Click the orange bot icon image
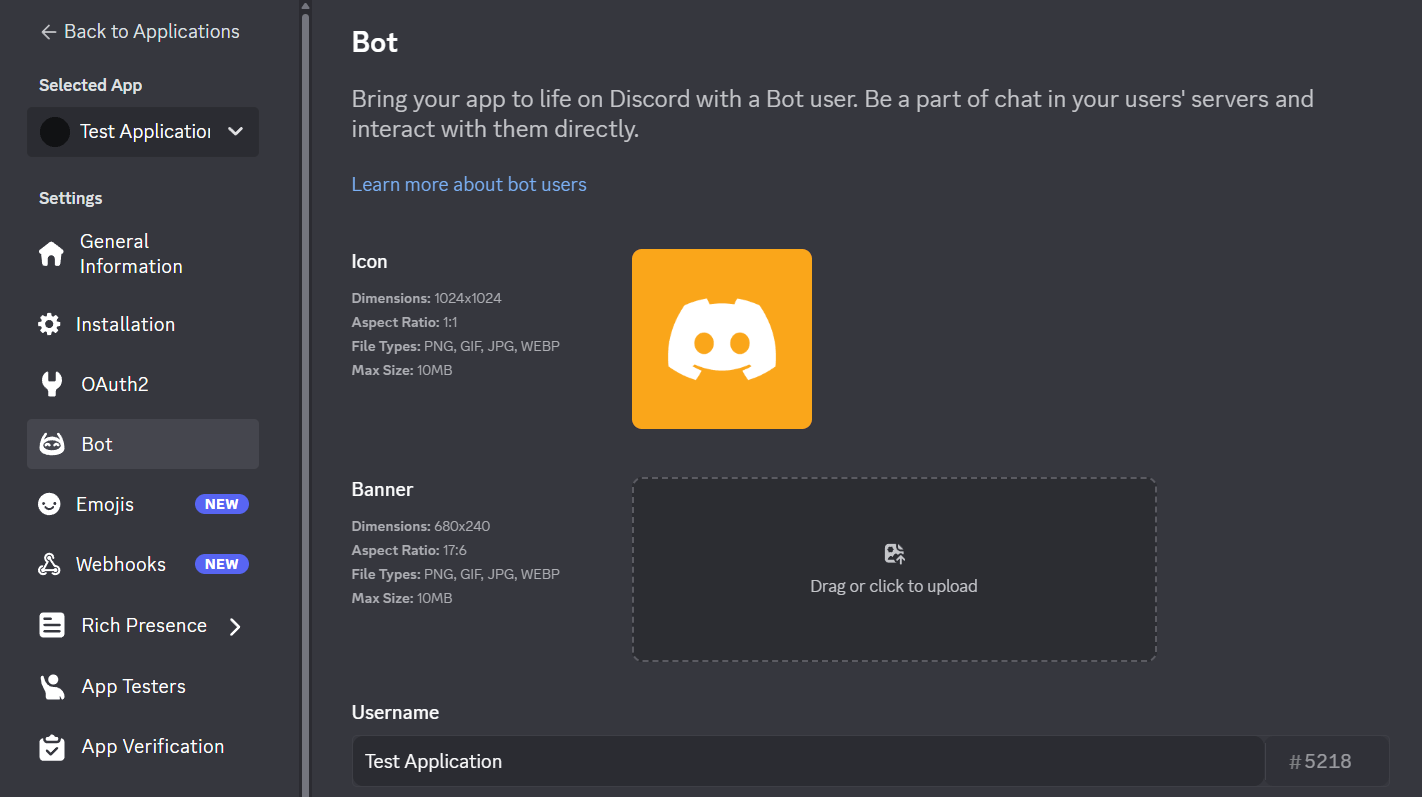 coord(722,339)
